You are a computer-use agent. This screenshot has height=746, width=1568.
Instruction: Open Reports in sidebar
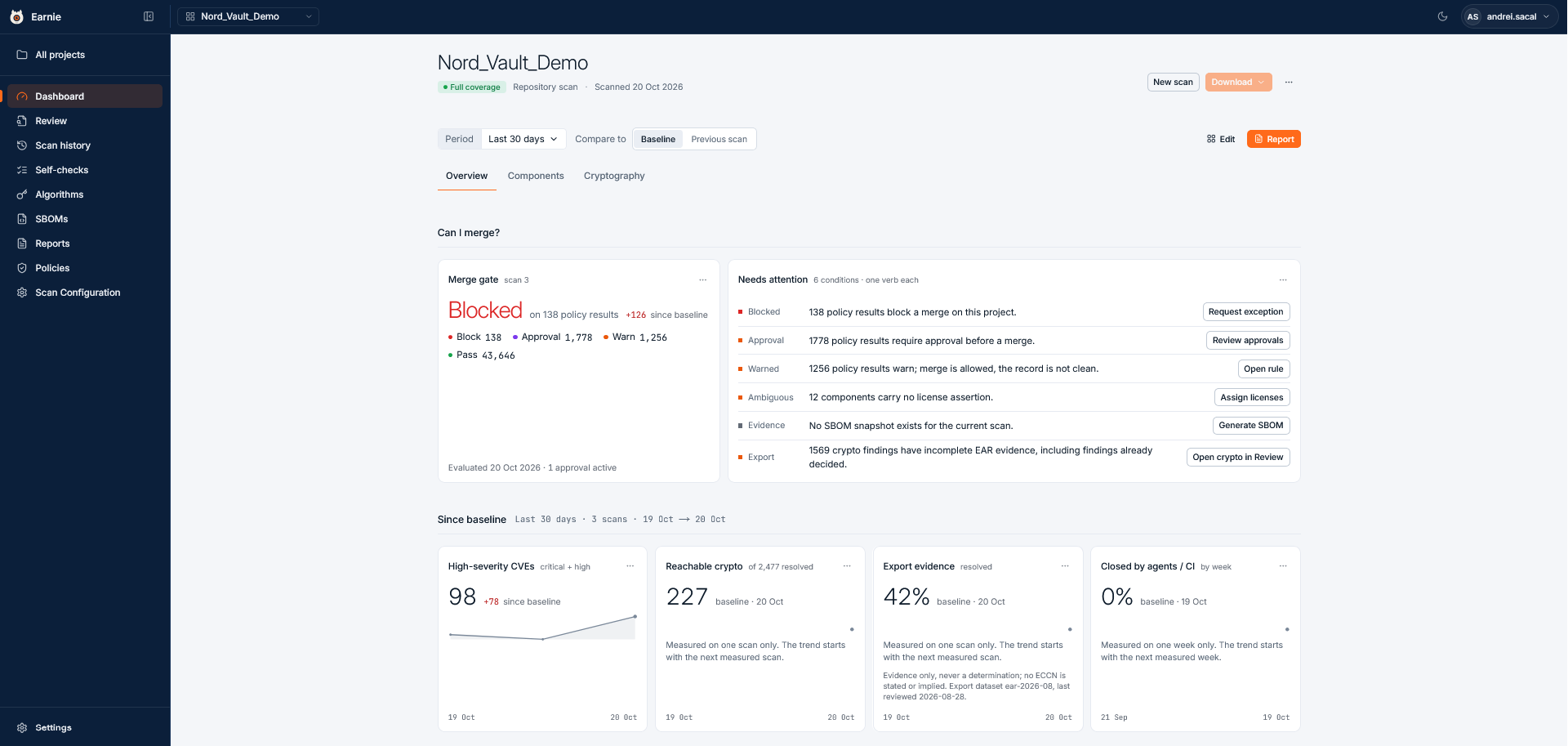(x=85, y=243)
